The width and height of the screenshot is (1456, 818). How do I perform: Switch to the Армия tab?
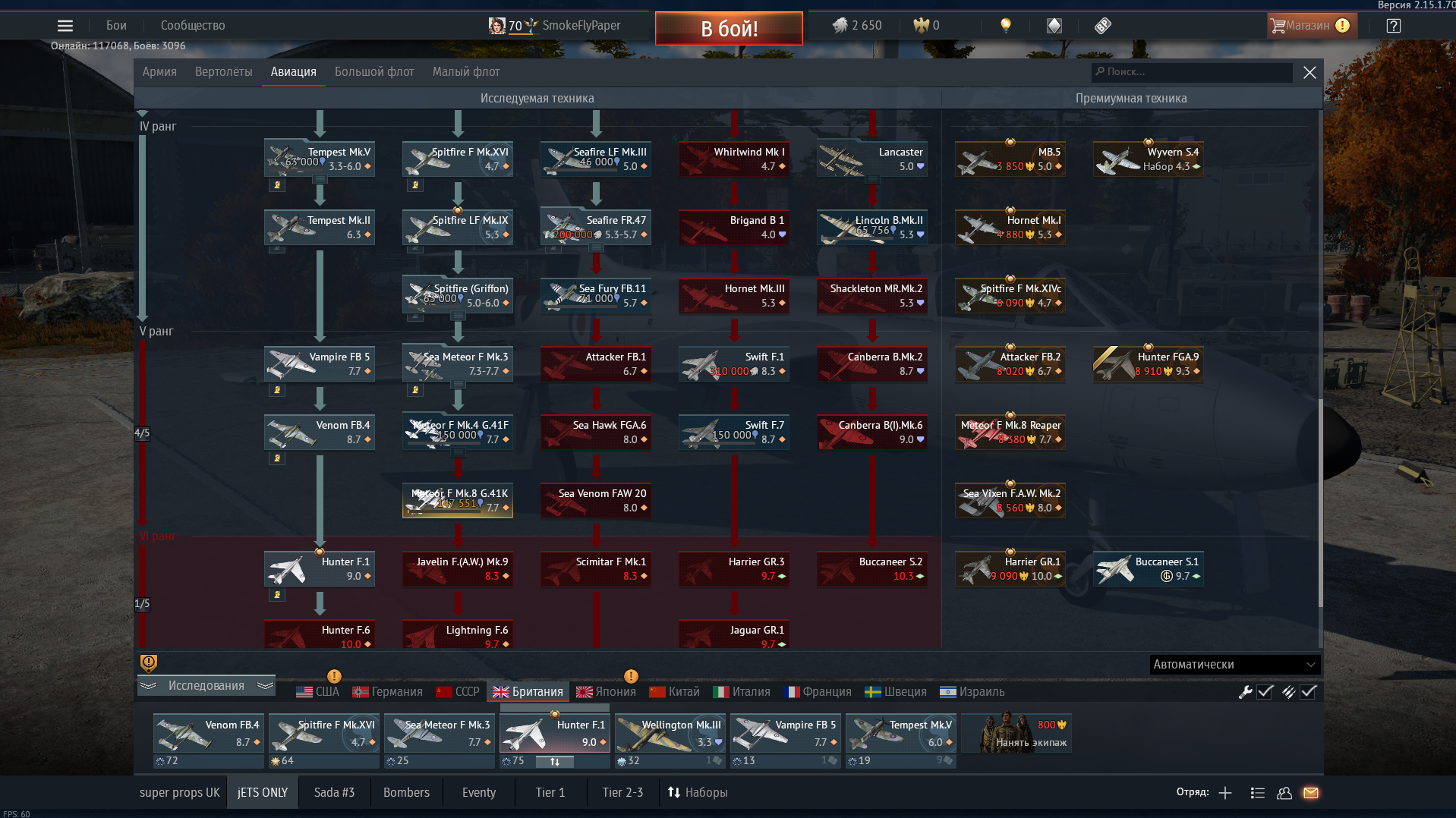point(159,71)
